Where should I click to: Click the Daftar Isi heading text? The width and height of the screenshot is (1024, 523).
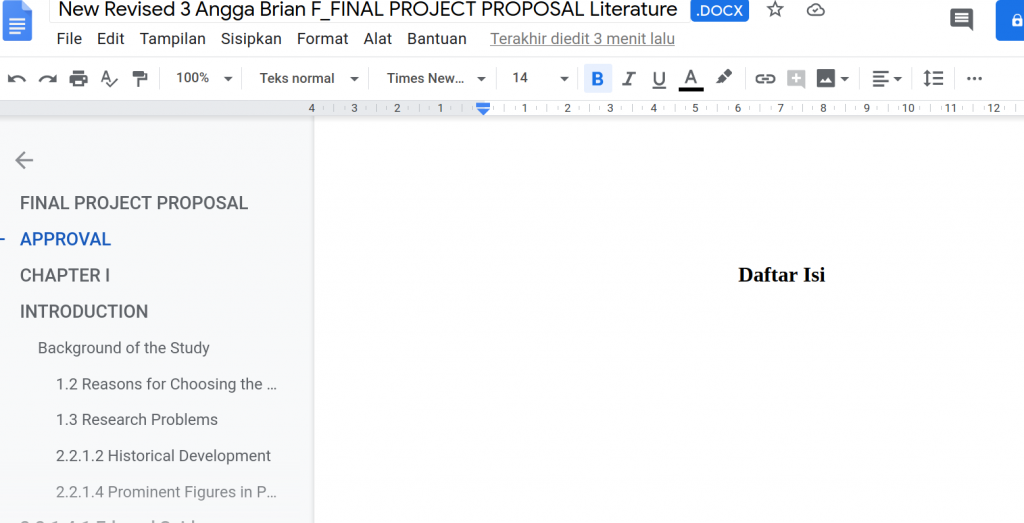(782, 275)
